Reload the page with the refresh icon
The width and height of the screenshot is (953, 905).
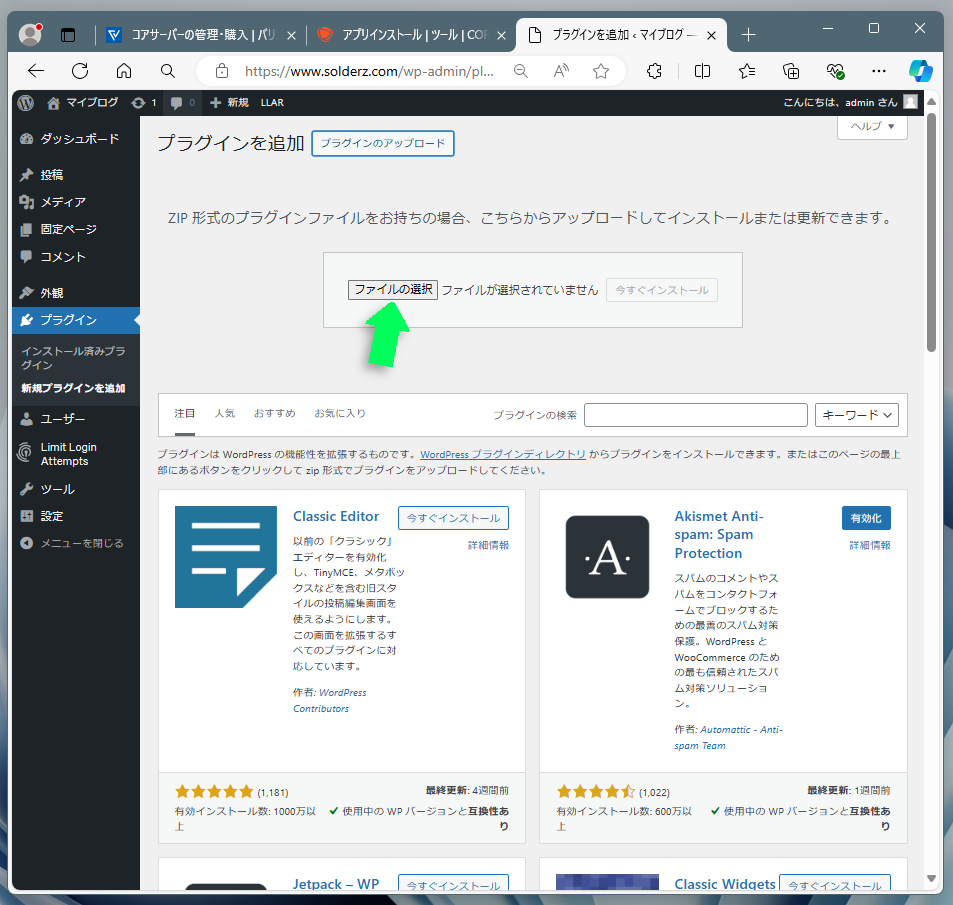click(80, 71)
